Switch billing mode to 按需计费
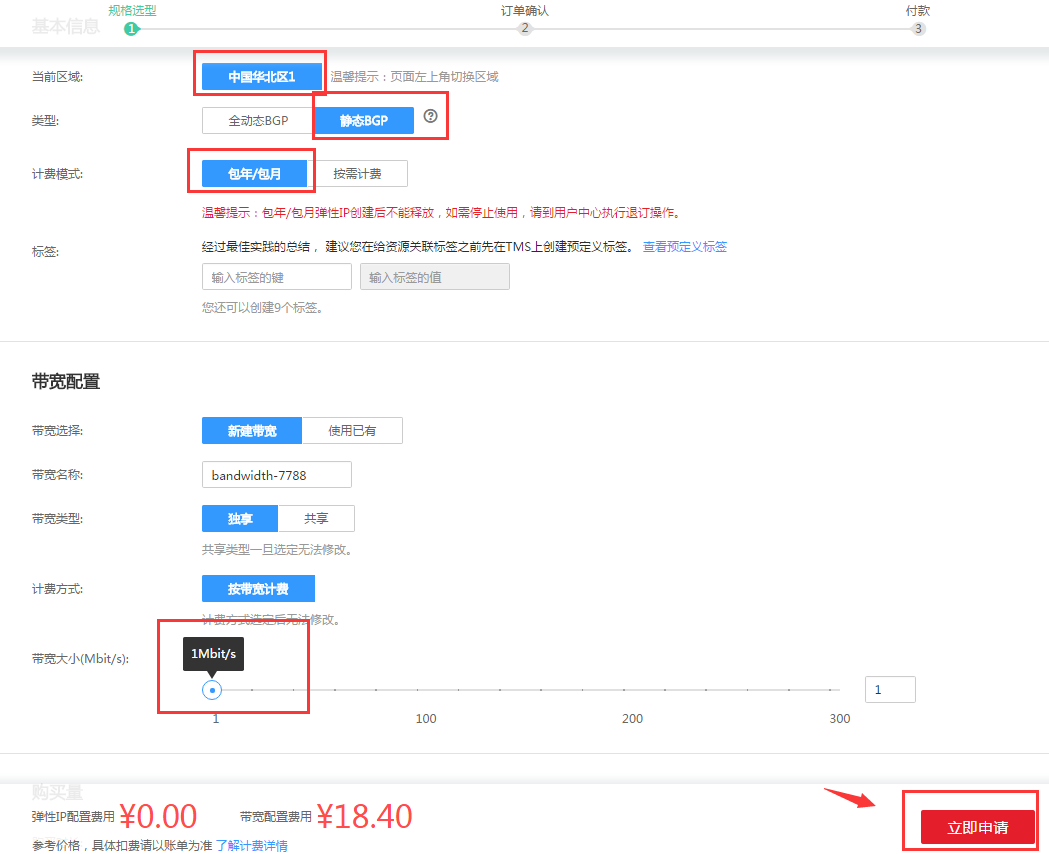The width and height of the screenshot is (1049, 854). (357, 174)
